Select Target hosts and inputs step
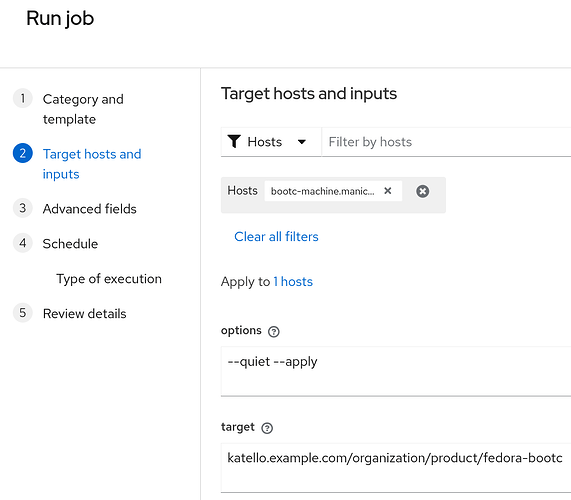This screenshot has width=571, height=500. click(92, 164)
